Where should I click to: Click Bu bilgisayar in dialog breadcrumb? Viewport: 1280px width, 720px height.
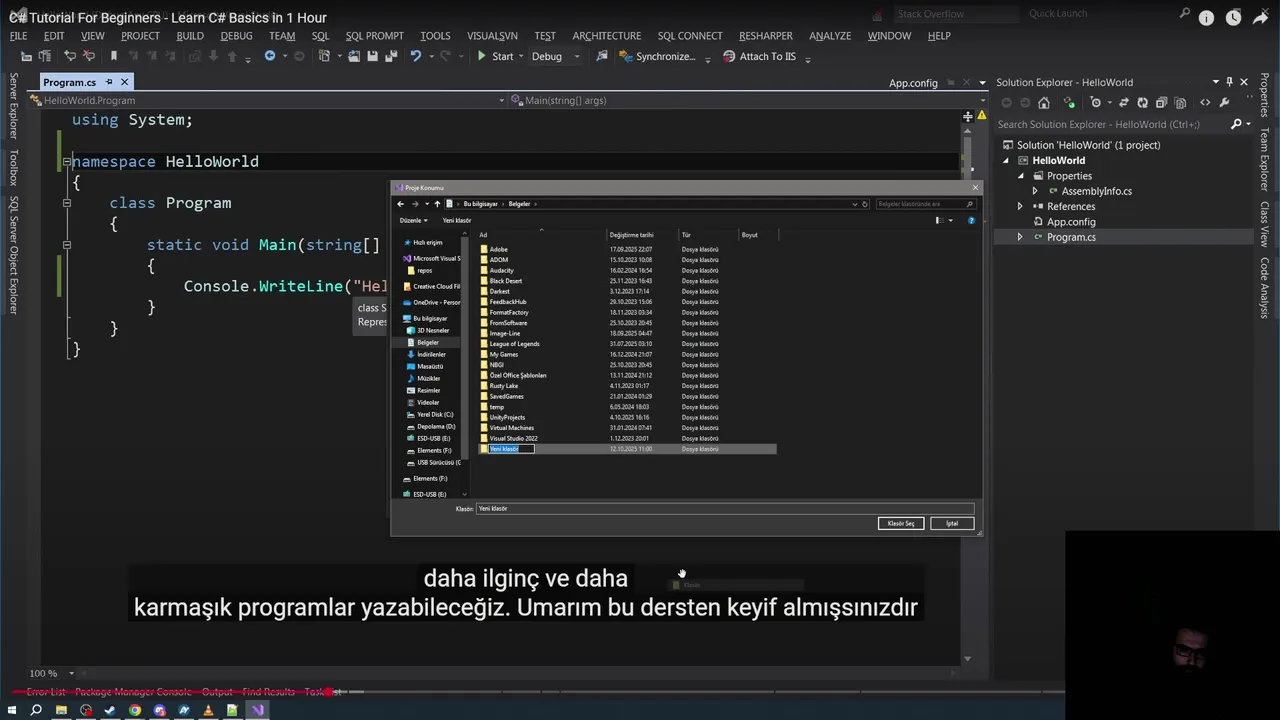480,204
